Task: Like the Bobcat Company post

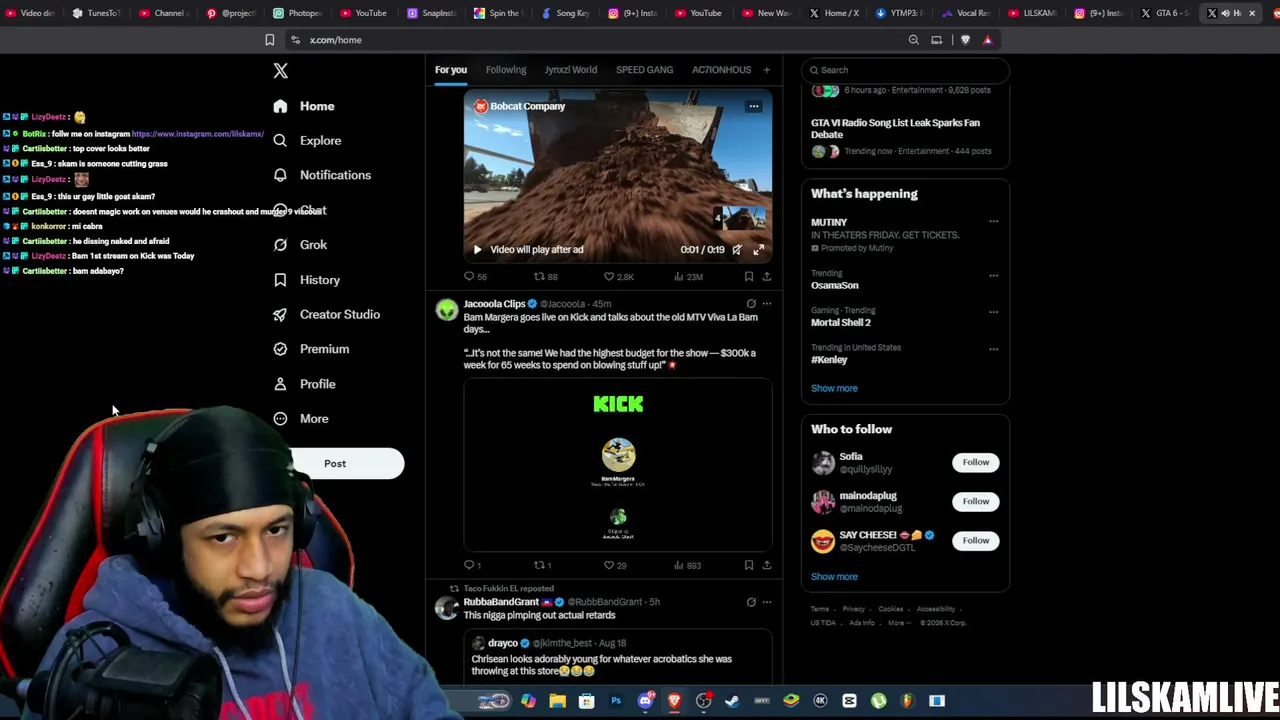Action: (618, 277)
